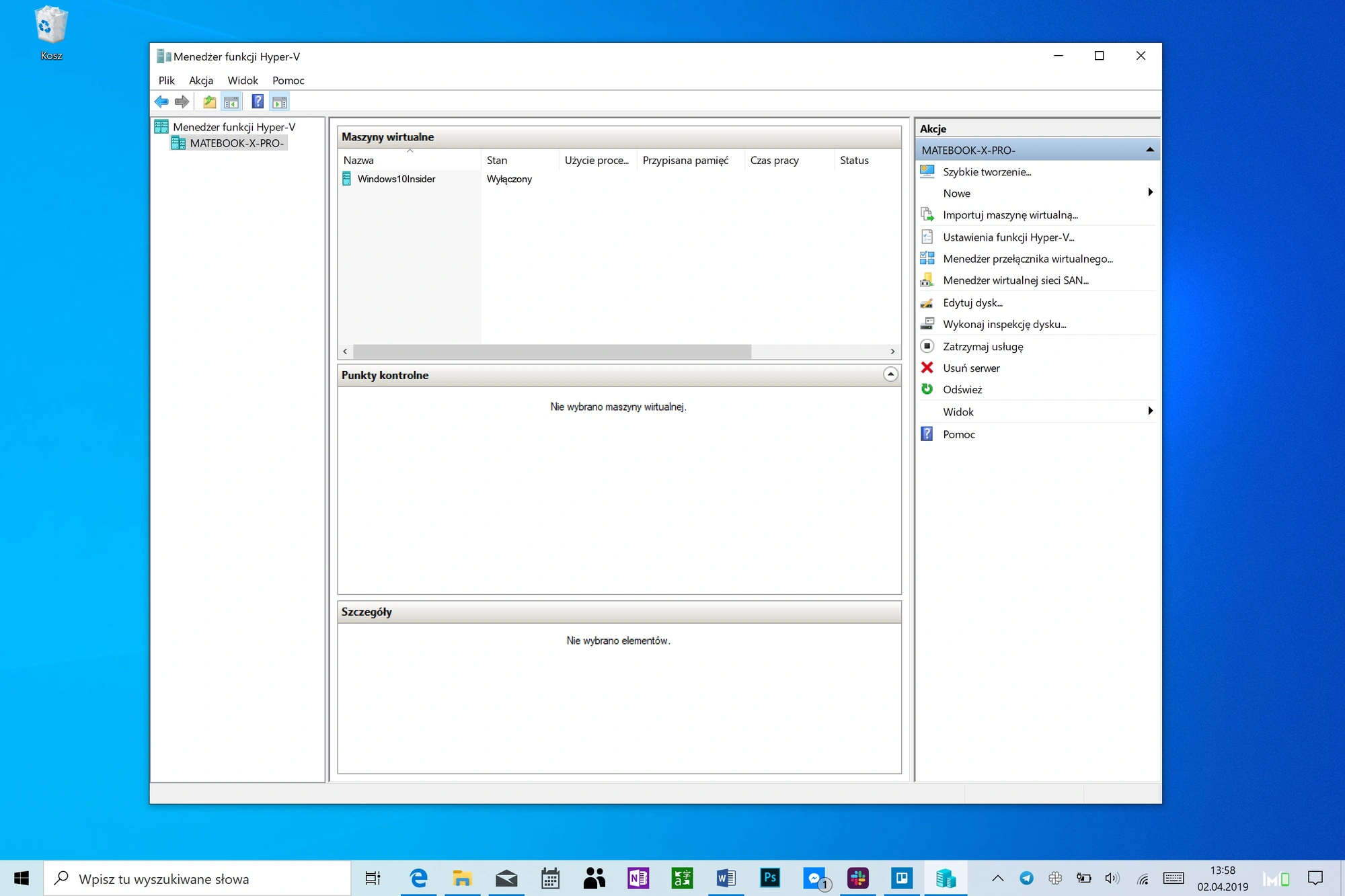
Task: Click the Back arrow toolbar icon
Action: tap(161, 102)
